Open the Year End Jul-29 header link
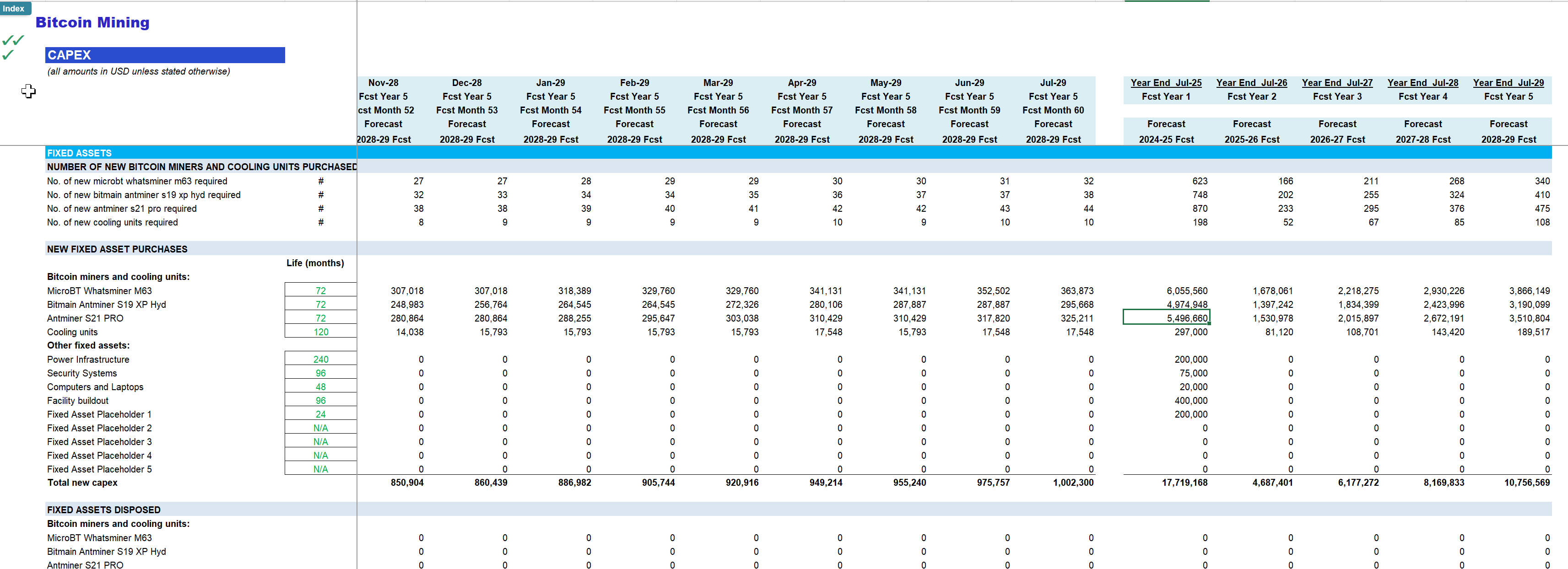 point(1509,83)
